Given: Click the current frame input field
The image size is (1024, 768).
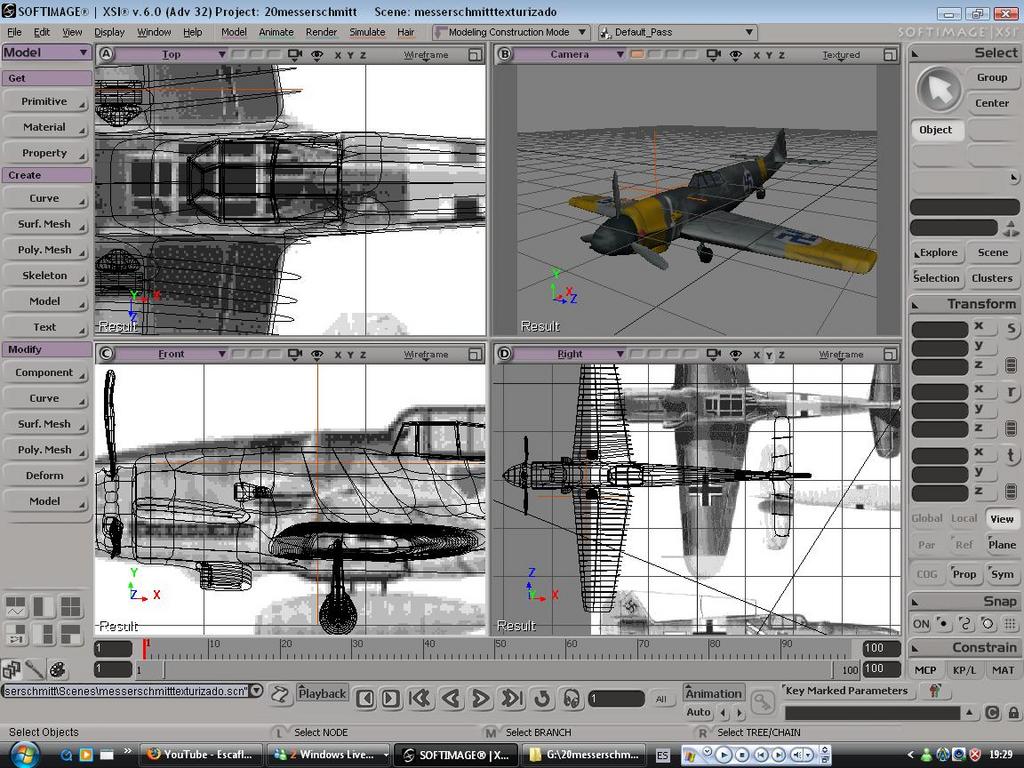Looking at the screenshot, I should [x=616, y=699].
